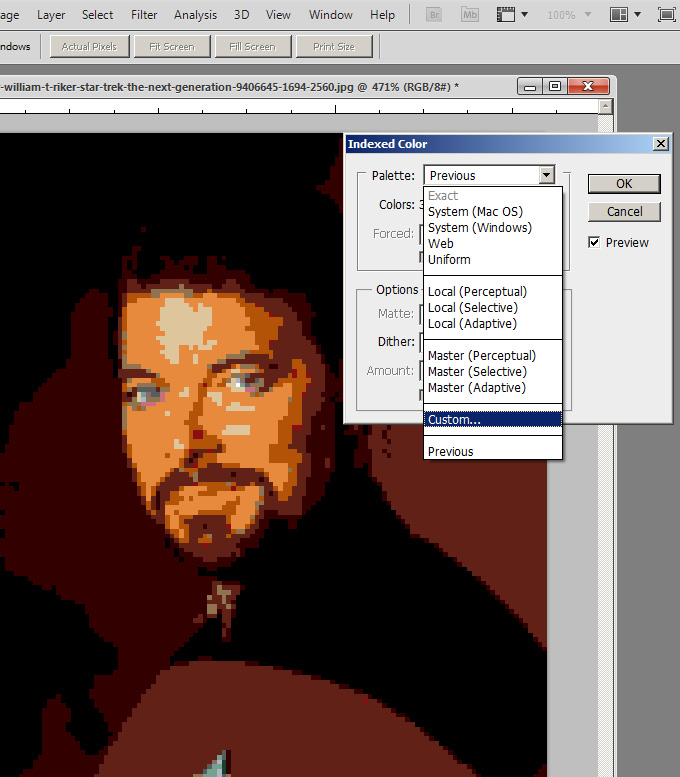Launch Adobe Bridge icon
This screenshot has height=777, width=680.
coord(434,15)
